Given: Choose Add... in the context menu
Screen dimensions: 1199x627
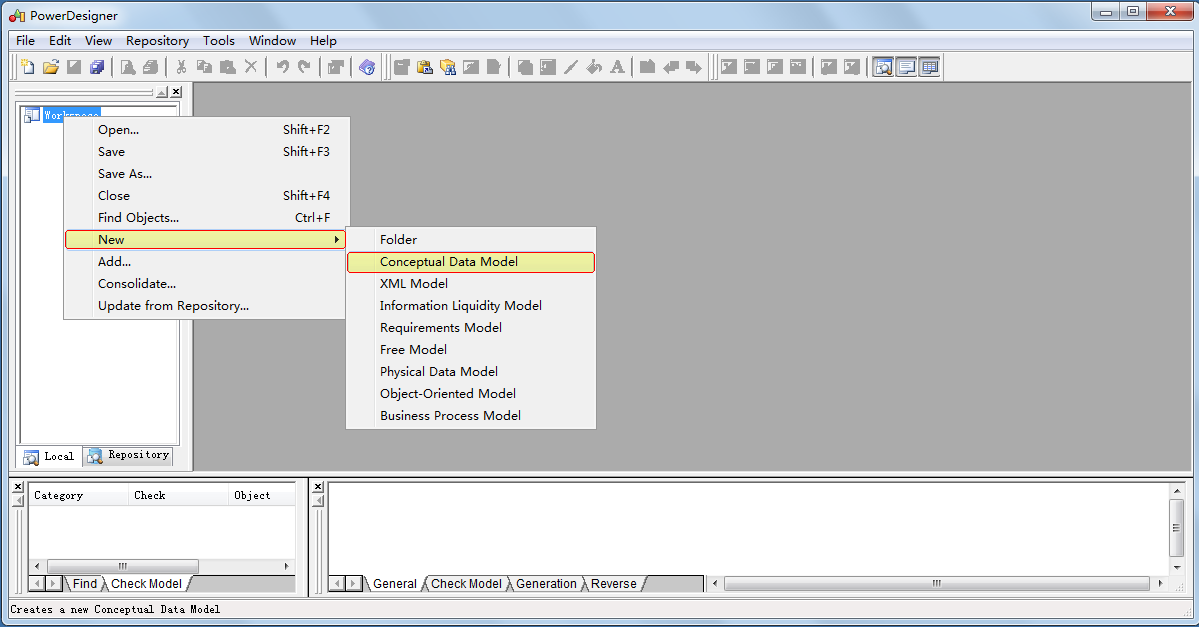Looking at the screenshot, I should [206, 262].
